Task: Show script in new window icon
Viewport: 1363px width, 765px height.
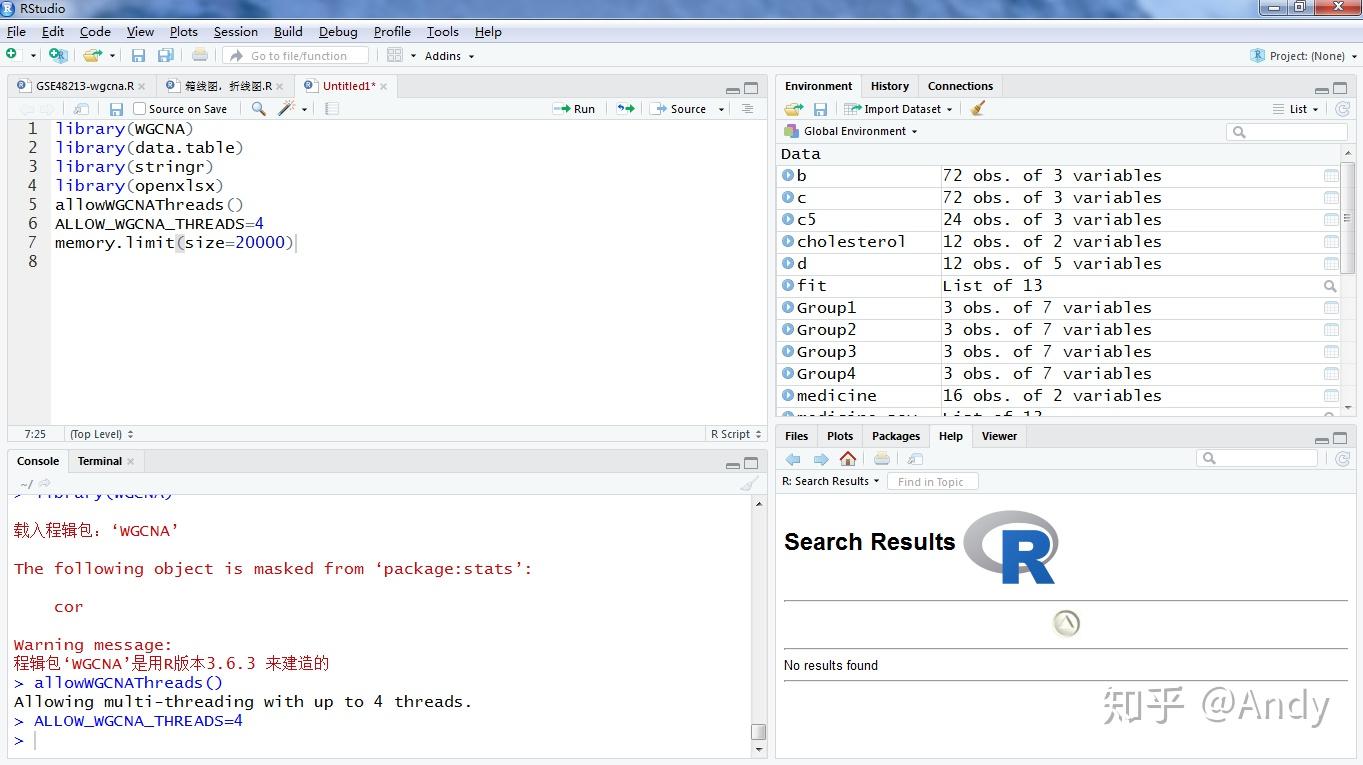Action: [x=82, y=109]
